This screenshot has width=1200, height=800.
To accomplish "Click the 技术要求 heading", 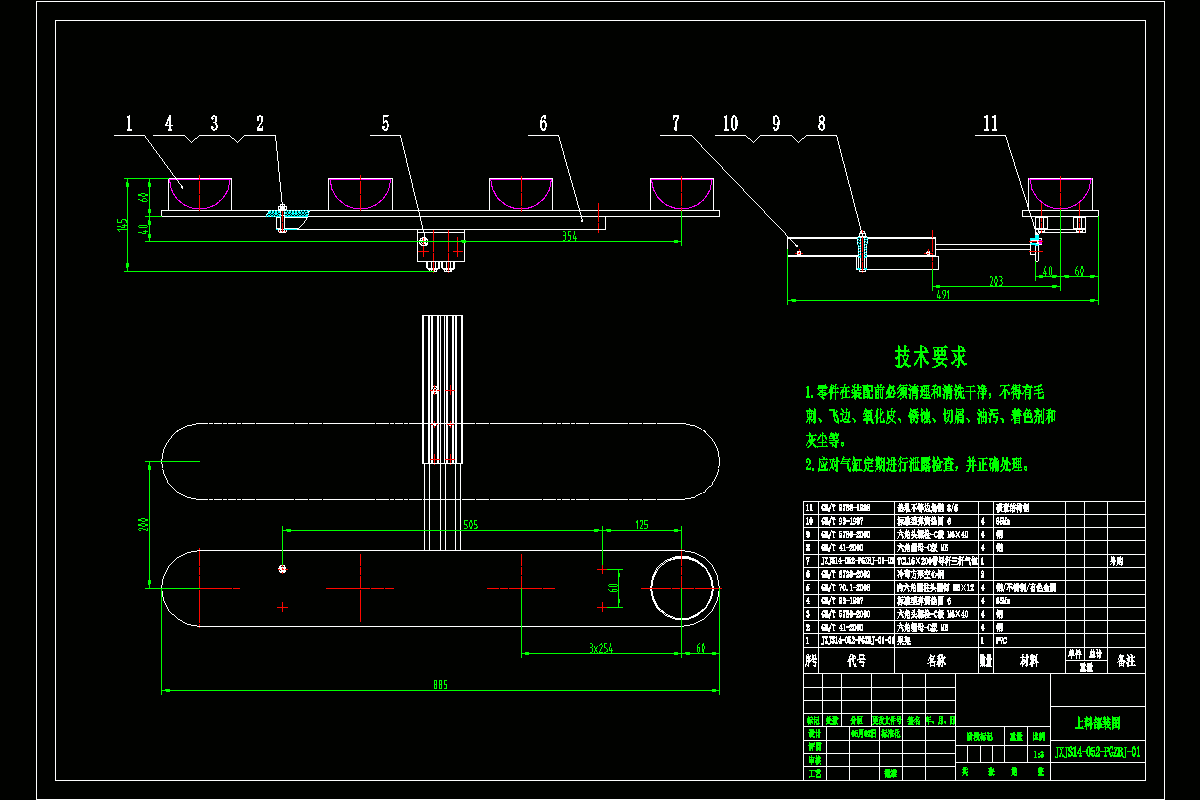I will (x=931, y=357).
